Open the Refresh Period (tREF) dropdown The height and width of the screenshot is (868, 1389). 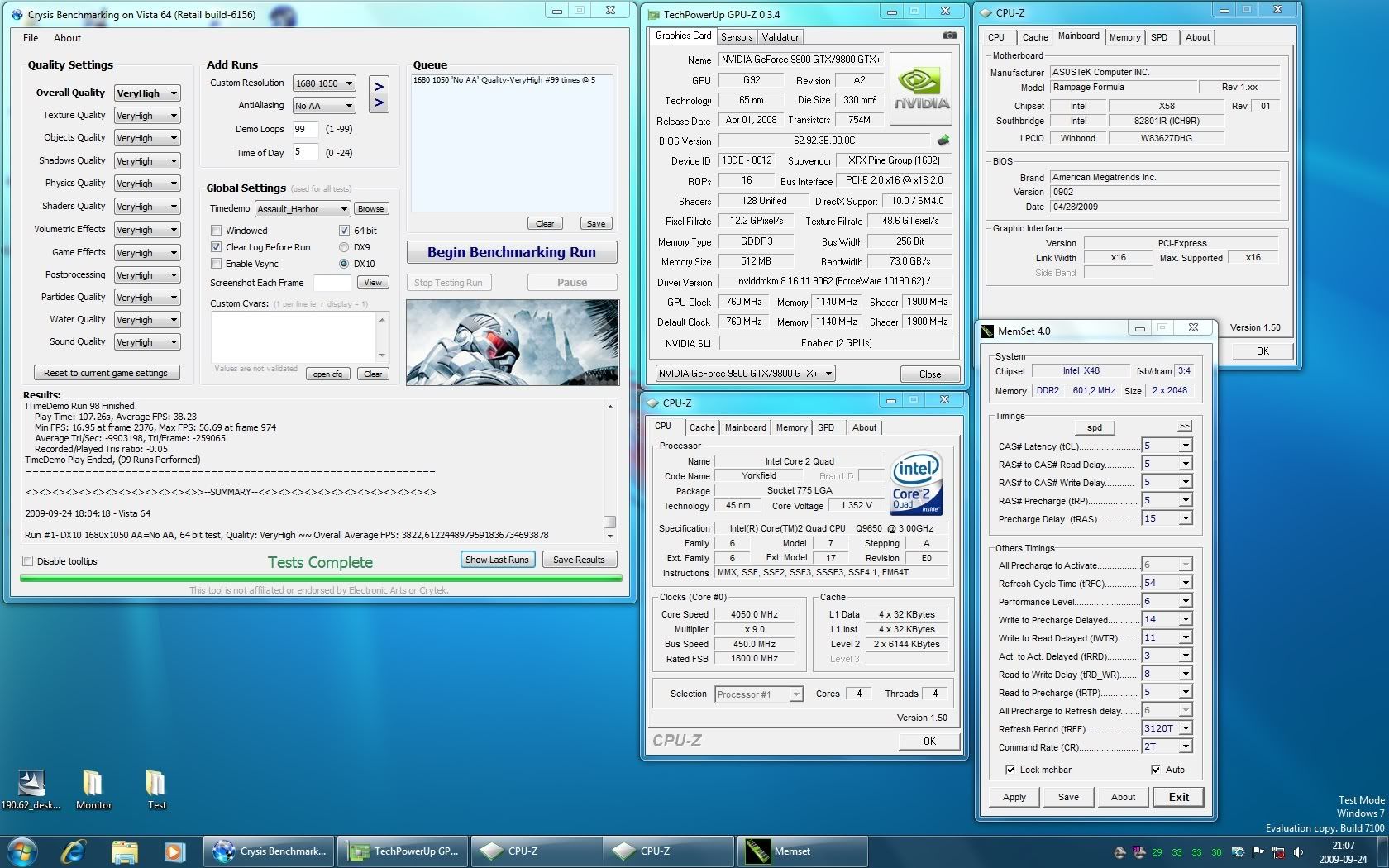pos(1167,728)
